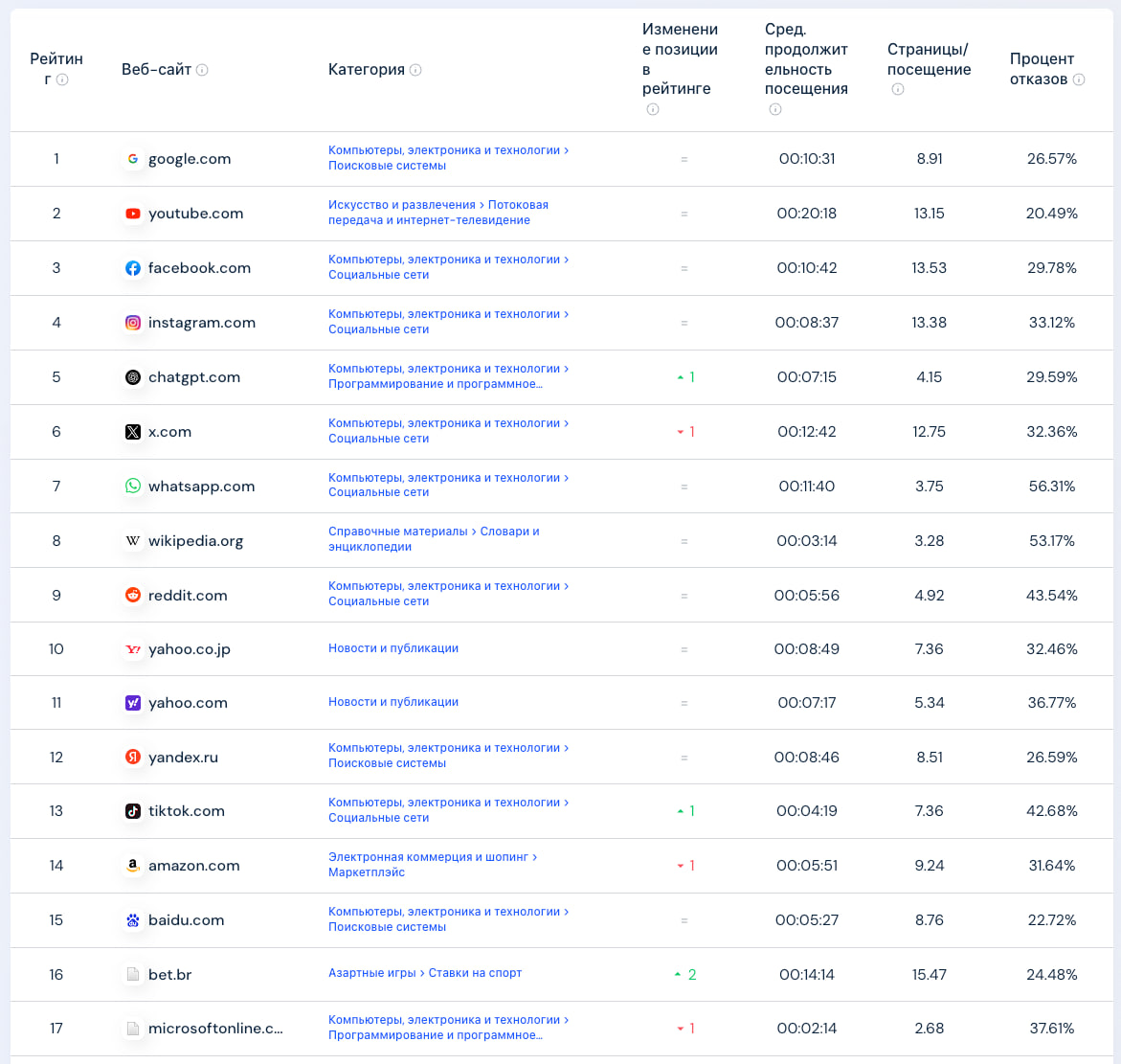Screen dimensions: 1121x1064
Task: Select Новости и публикации for yahoo.co.jp
Action: click(392, 648)
